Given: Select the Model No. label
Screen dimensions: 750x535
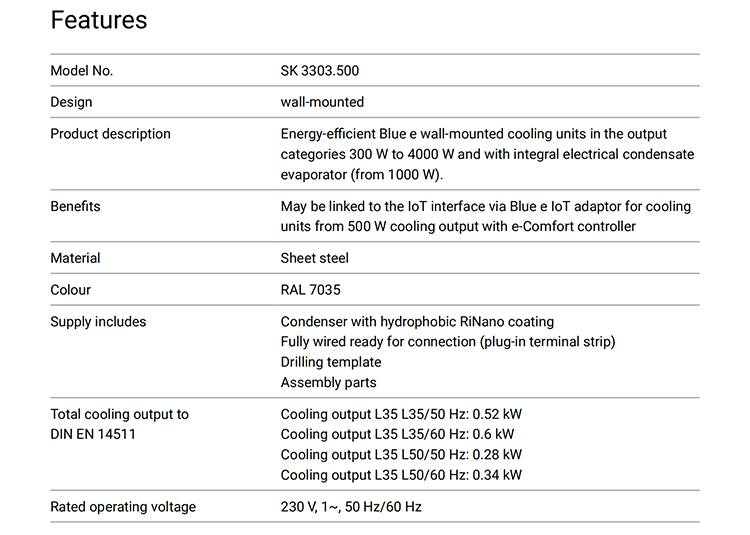Looking at the screenshot, I should point(81,71).
